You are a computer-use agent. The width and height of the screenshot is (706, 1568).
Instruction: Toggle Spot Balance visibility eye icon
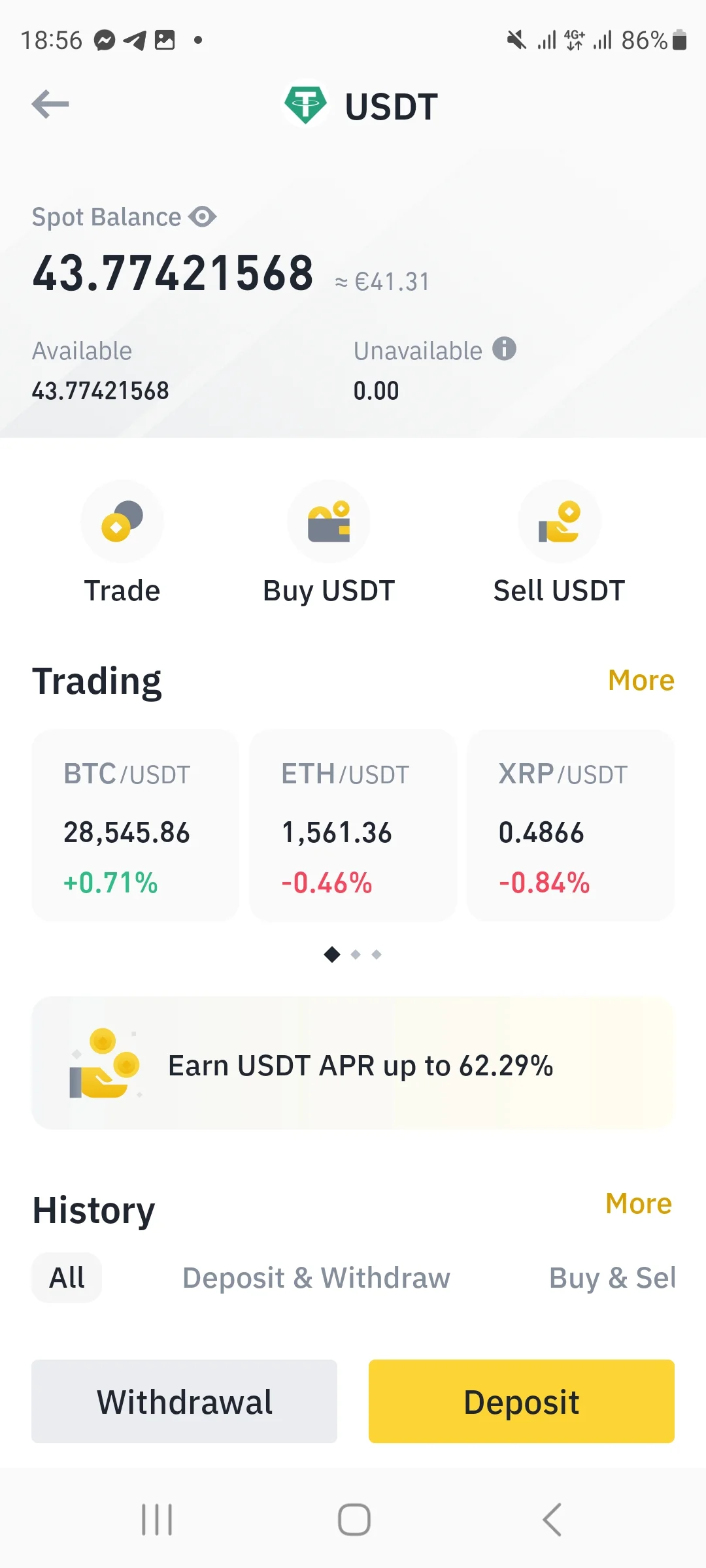[203, 217]
